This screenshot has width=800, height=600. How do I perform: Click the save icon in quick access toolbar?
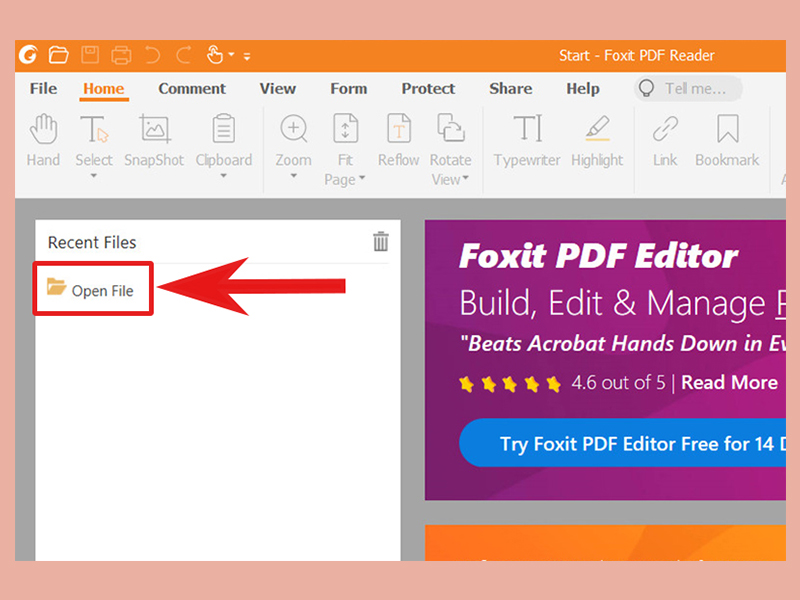coord(90,55)
